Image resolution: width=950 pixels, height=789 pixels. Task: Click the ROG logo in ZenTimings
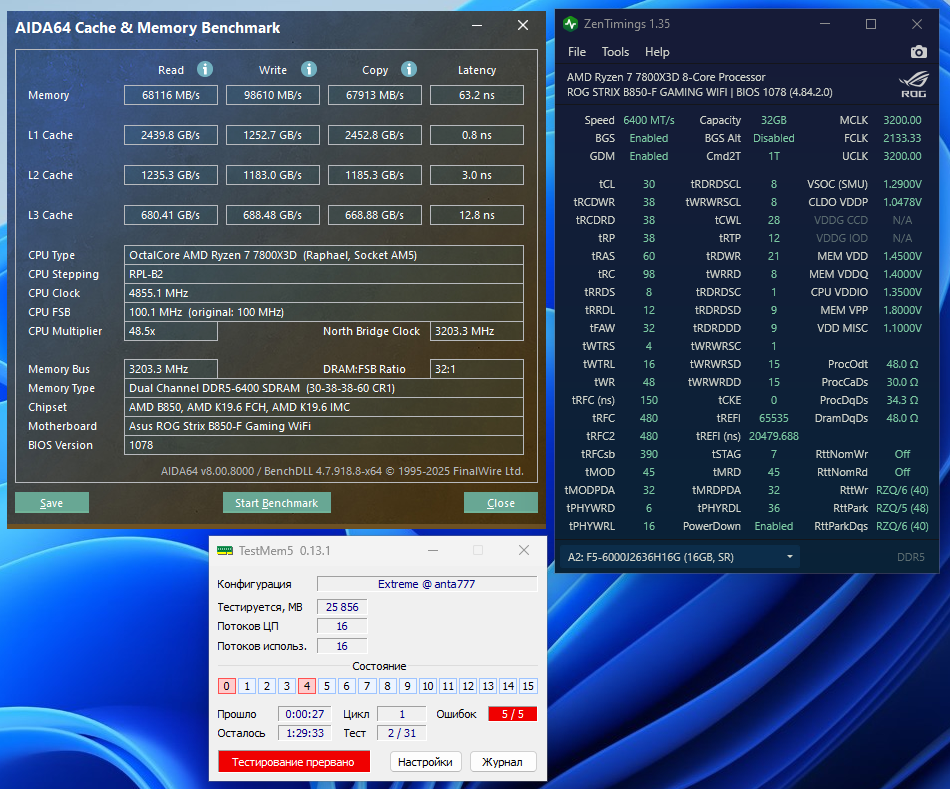point(914,85)
